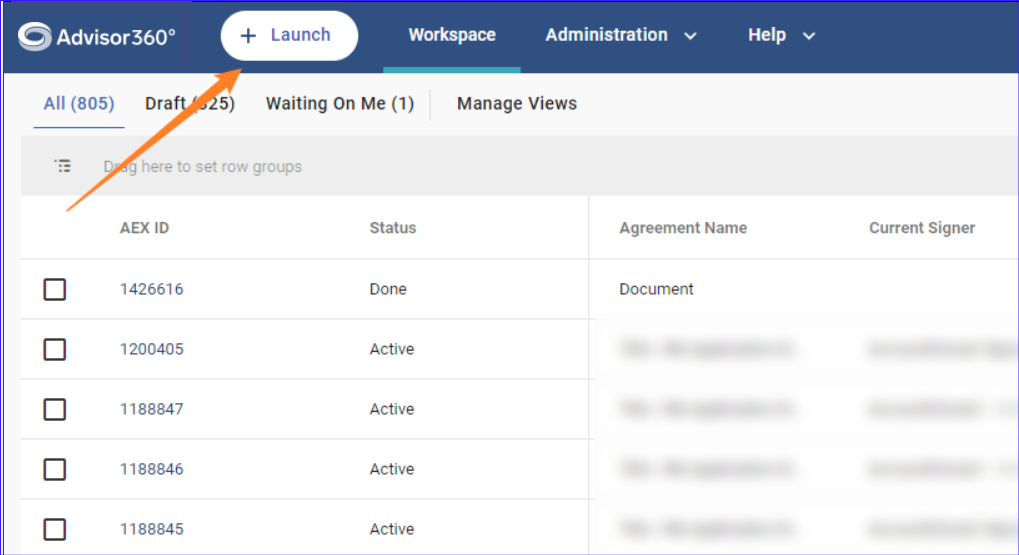This screenshot has width=1019, height=555.
Task: Open Manage Views
Action: point(517,103)
